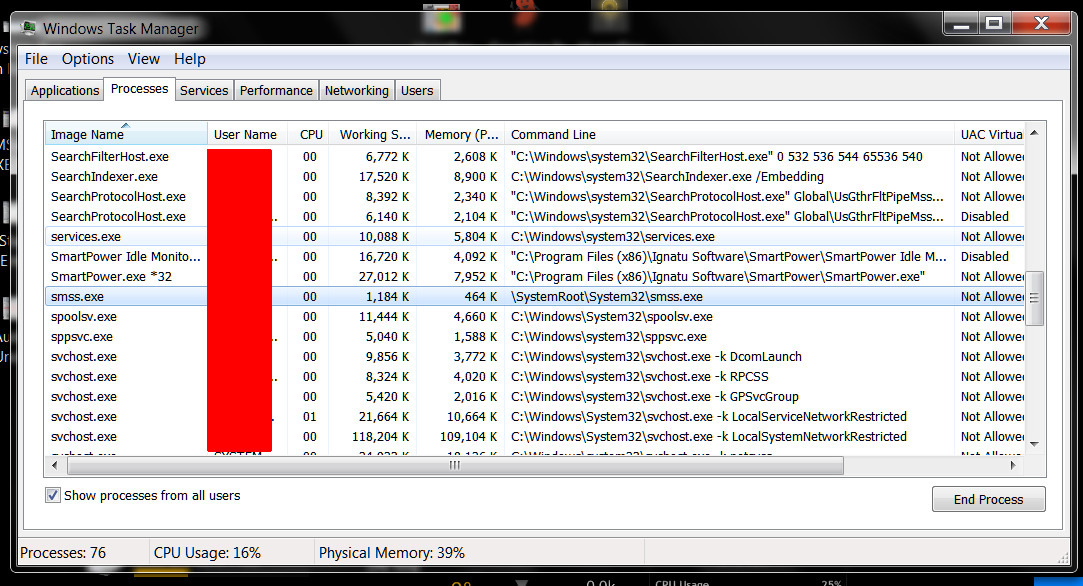
Task: Select the spoolsv.exe process
Action: (x=535, y=317)
